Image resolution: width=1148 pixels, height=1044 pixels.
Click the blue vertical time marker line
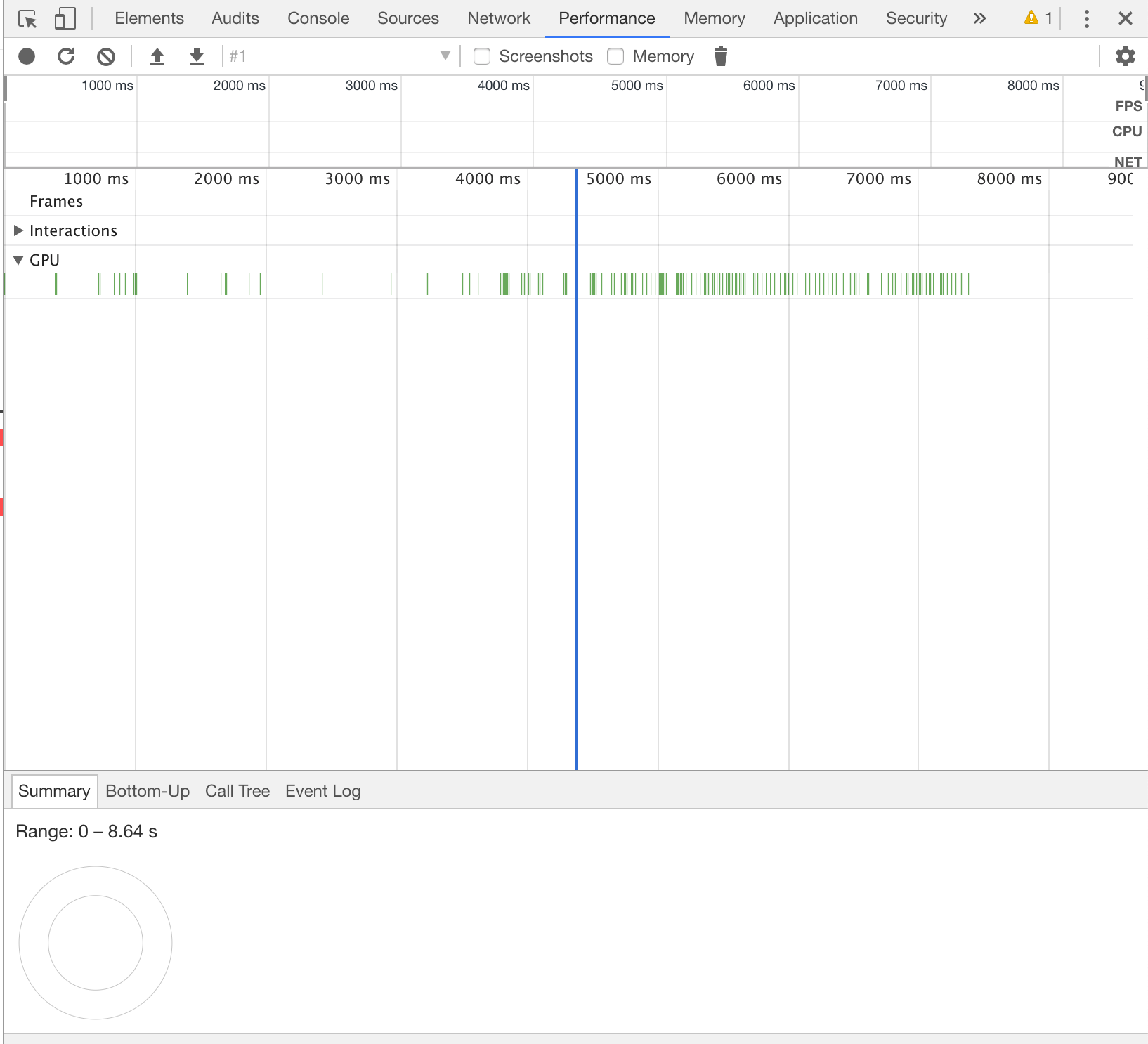pos(576,469)
